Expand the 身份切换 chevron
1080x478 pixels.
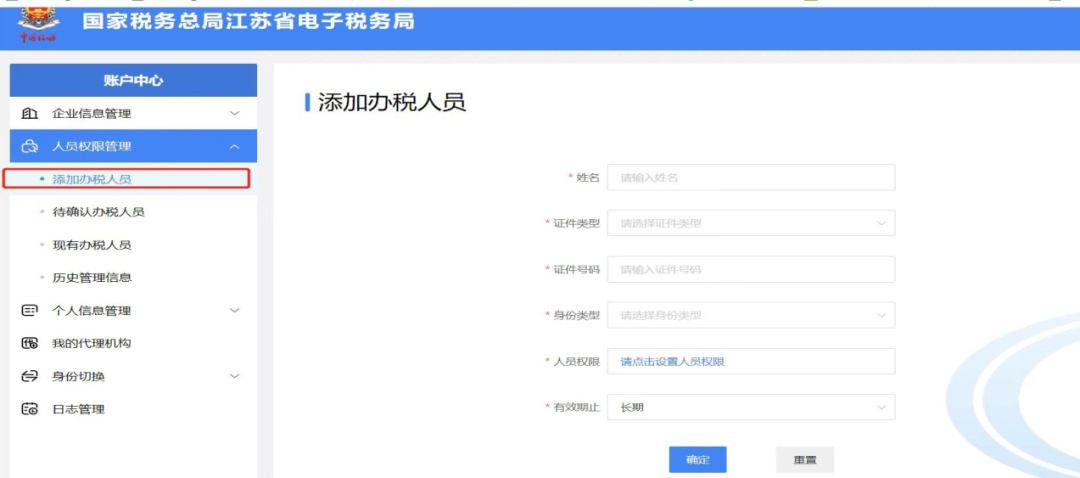pyautogui.click(x=234, y=376)
